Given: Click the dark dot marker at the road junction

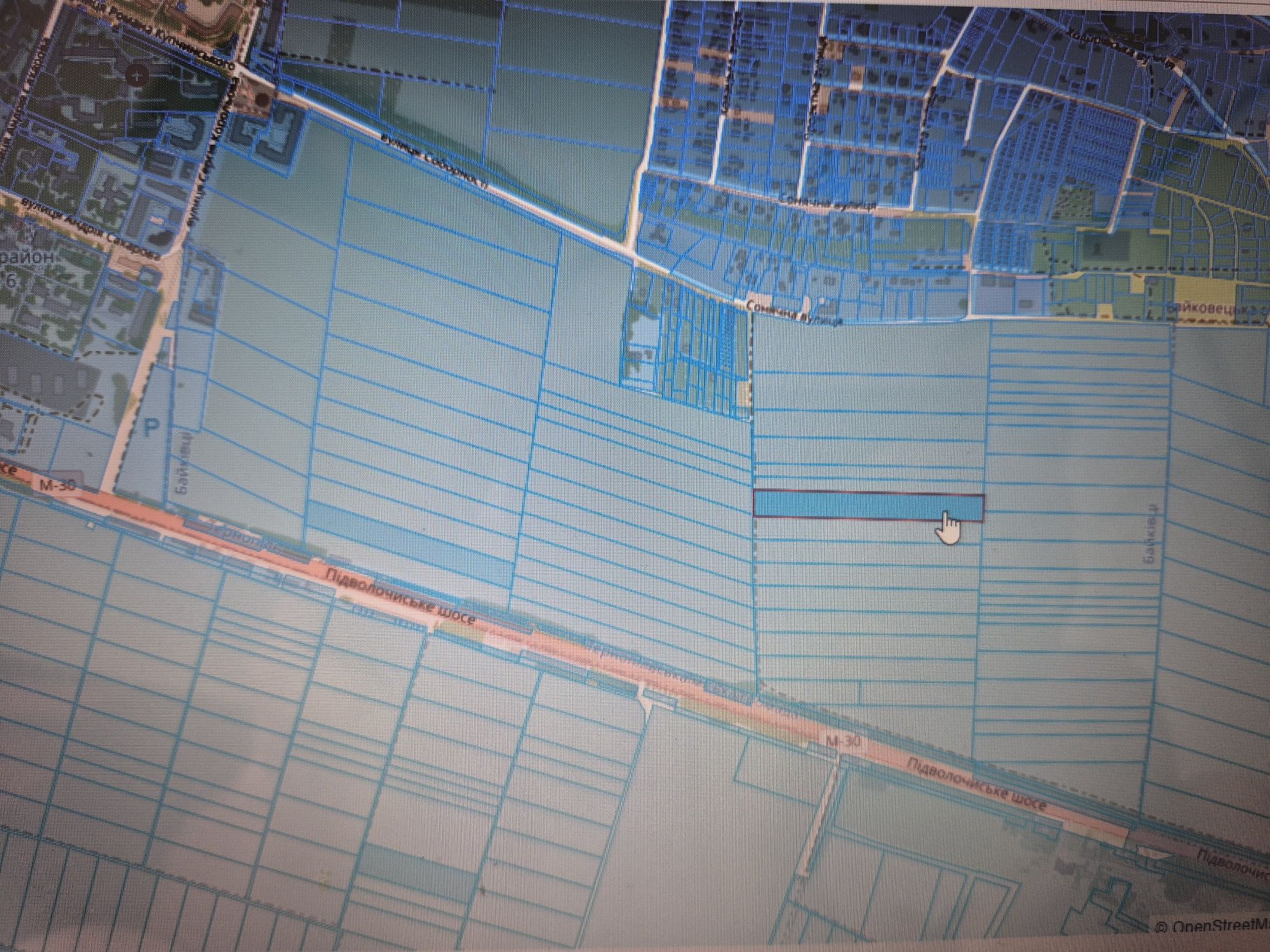Looking at the screenshot, I should 261,99.
